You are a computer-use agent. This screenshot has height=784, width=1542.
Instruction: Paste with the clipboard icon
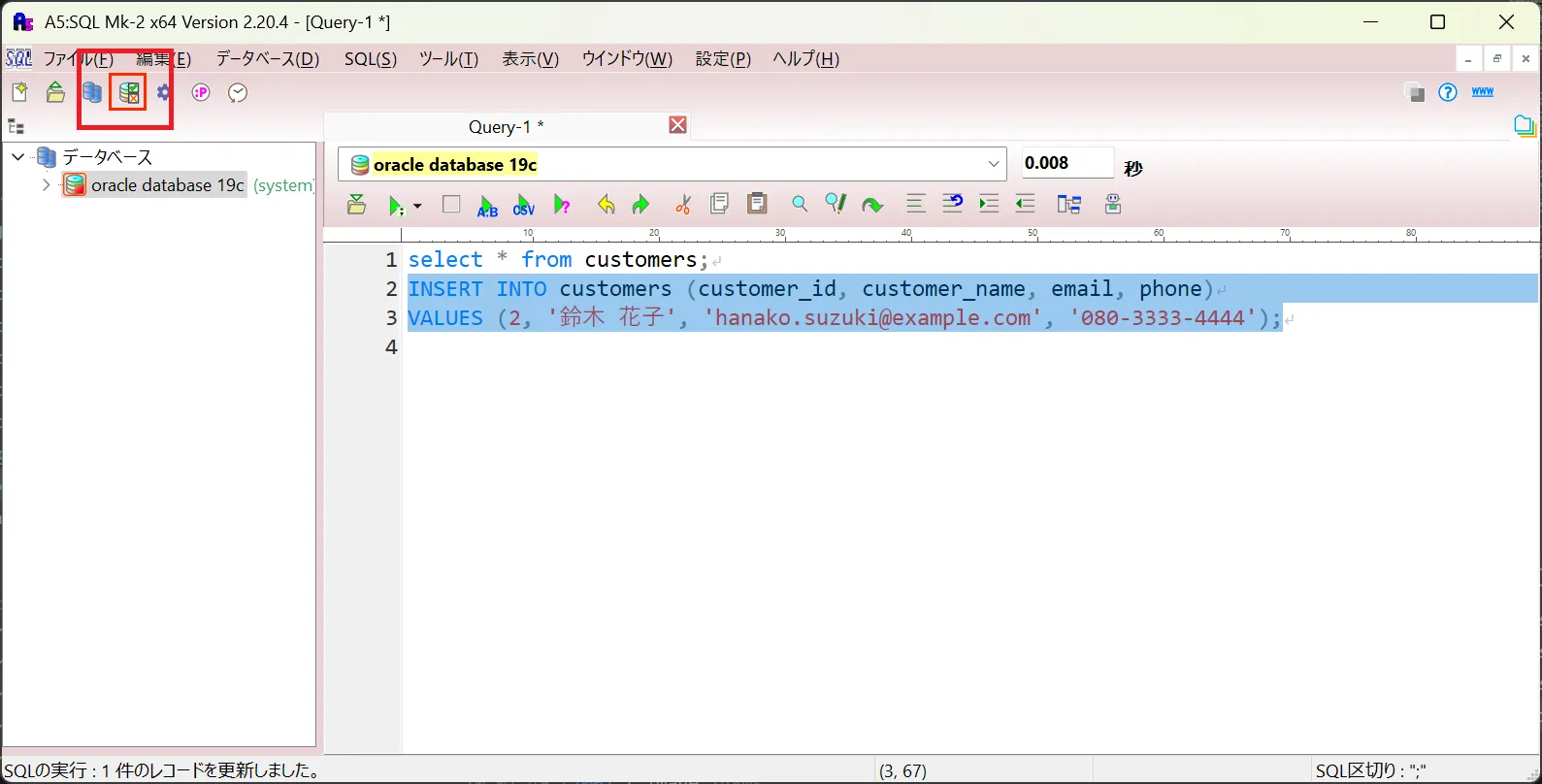tap(757, 204)
